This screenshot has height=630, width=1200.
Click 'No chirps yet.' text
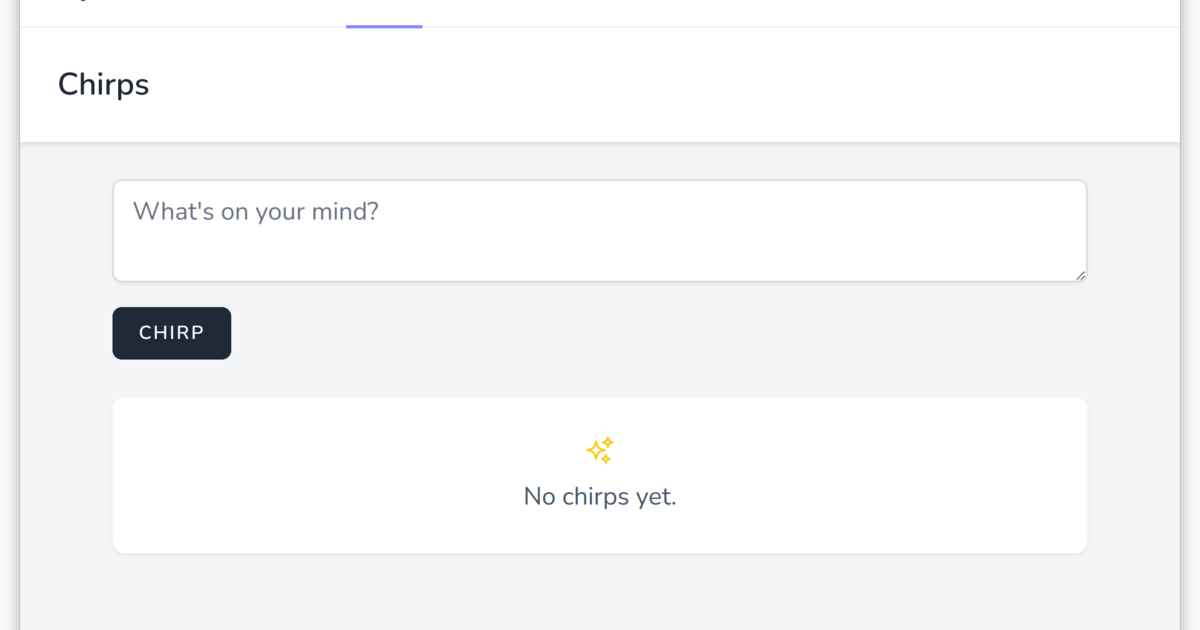pos(599,496)
